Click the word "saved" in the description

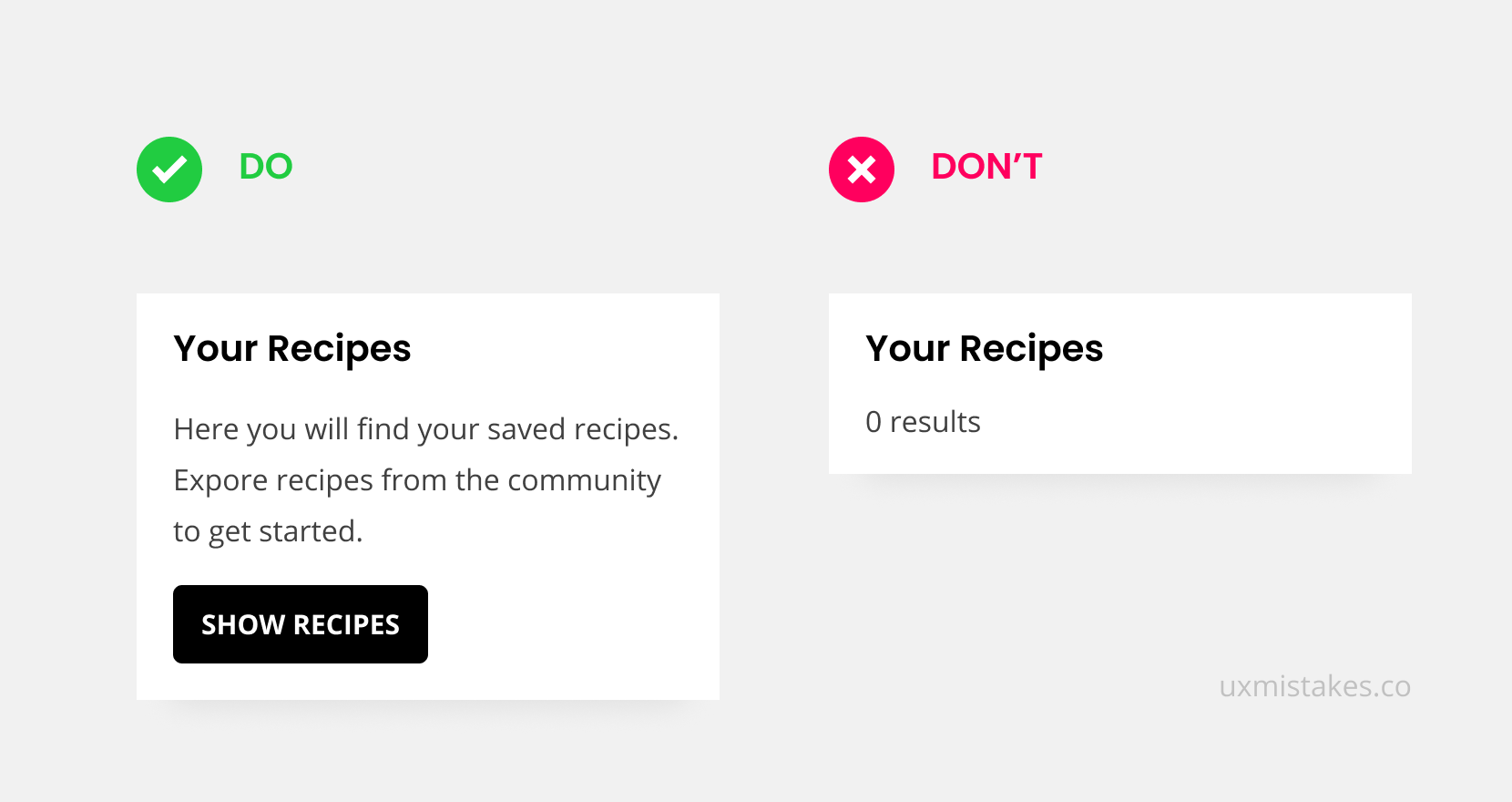tap(526, 429)
